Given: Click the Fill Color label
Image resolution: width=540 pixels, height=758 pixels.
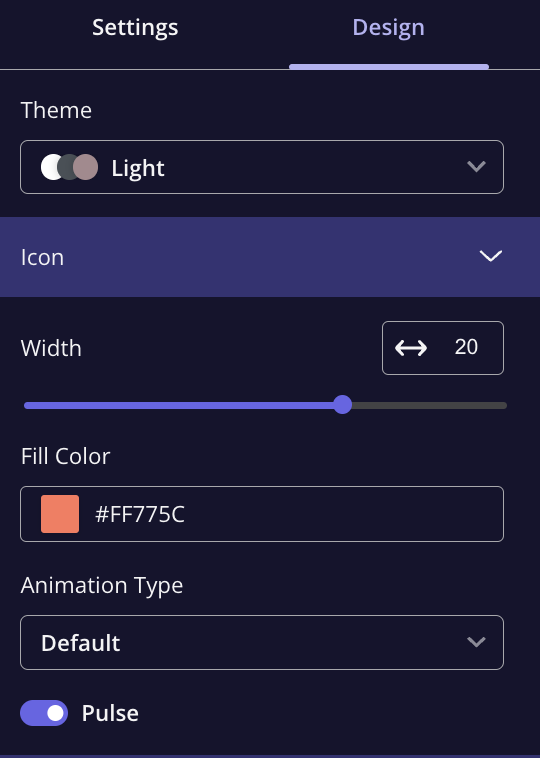Looking at the screenshot, I should (x=65, y=456).
